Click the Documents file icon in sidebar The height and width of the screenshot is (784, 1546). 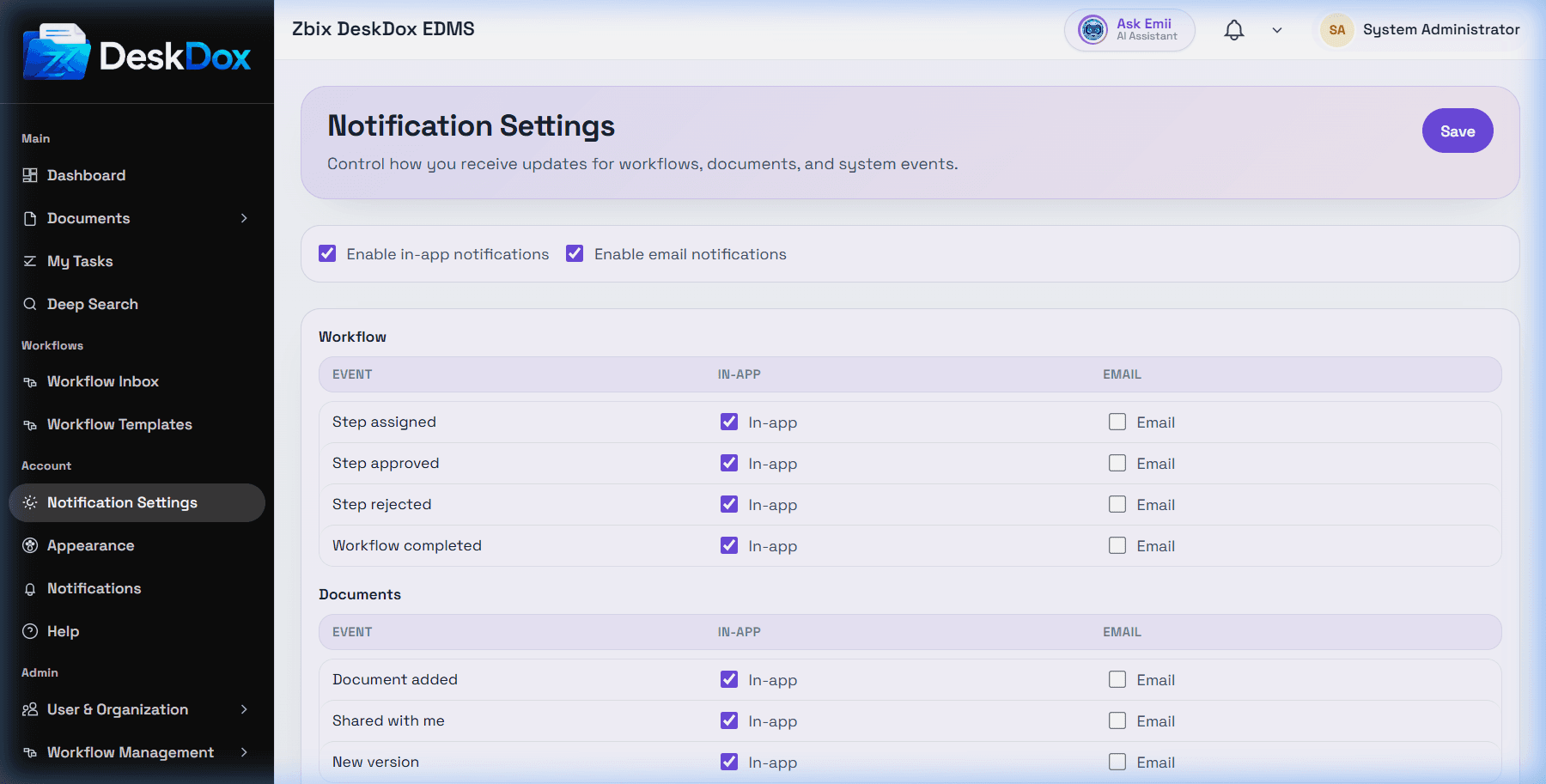coord(30,218)
